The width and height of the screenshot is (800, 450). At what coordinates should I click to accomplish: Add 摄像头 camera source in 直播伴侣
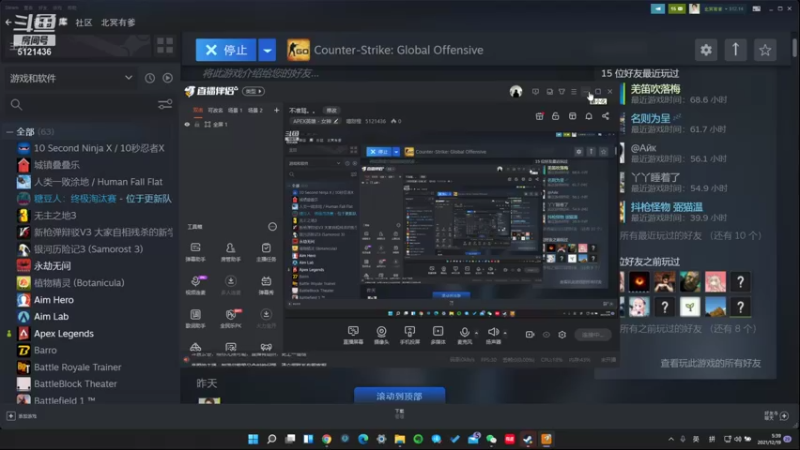click(x=381, y=335)
